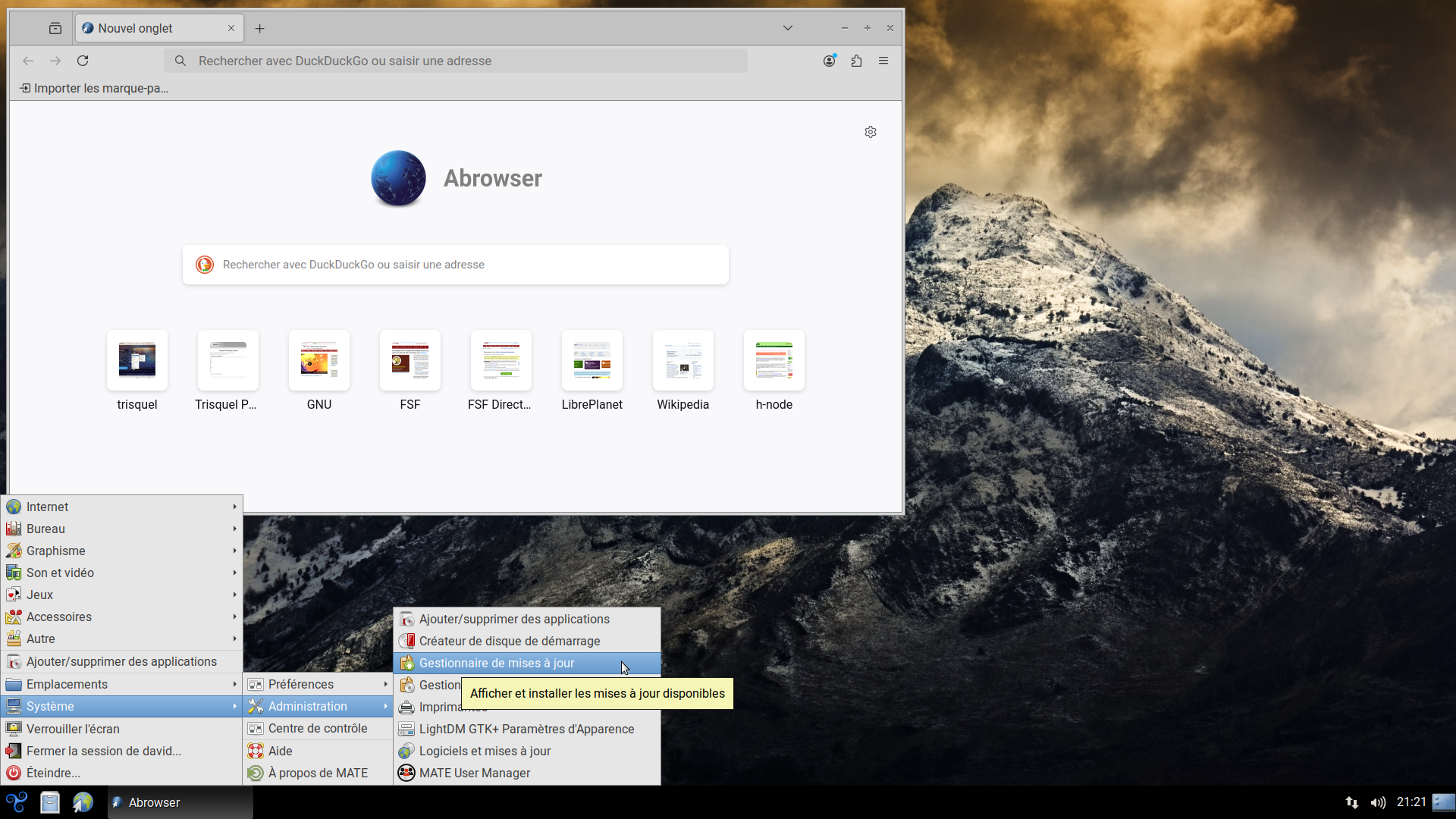This screenshot has width=1456, height=819.
Task: Select the Wikipedia bookmark icon
Action: tap(683, 360)
